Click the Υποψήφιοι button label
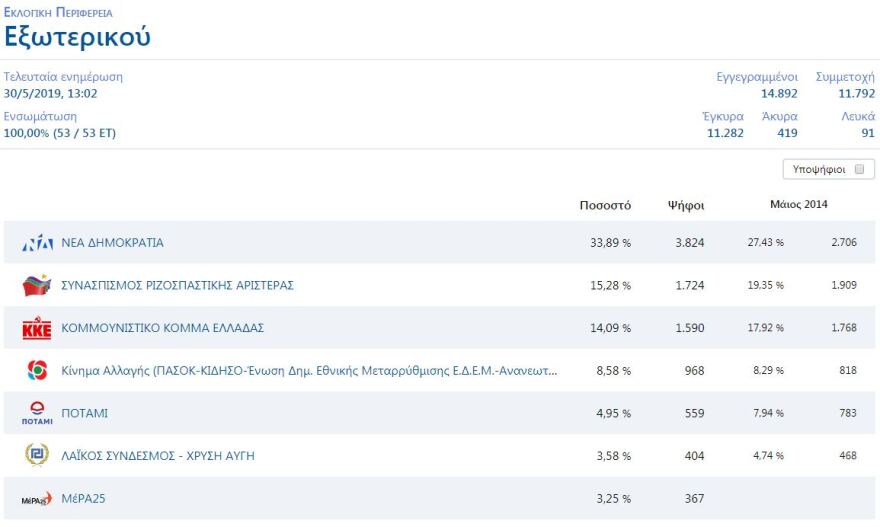 (819, 170)
